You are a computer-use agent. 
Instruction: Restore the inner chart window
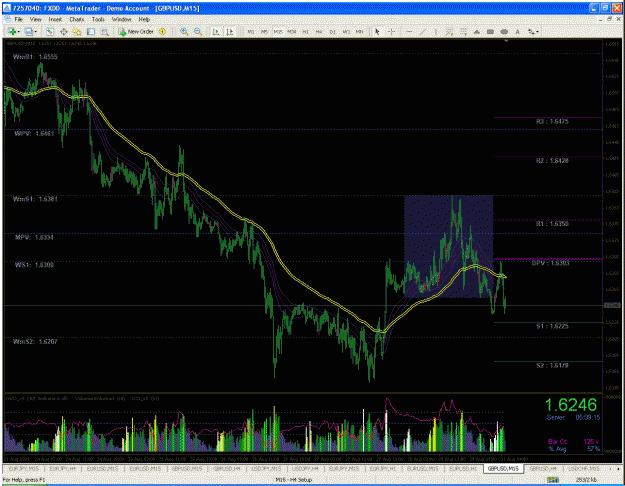point(609,19)
